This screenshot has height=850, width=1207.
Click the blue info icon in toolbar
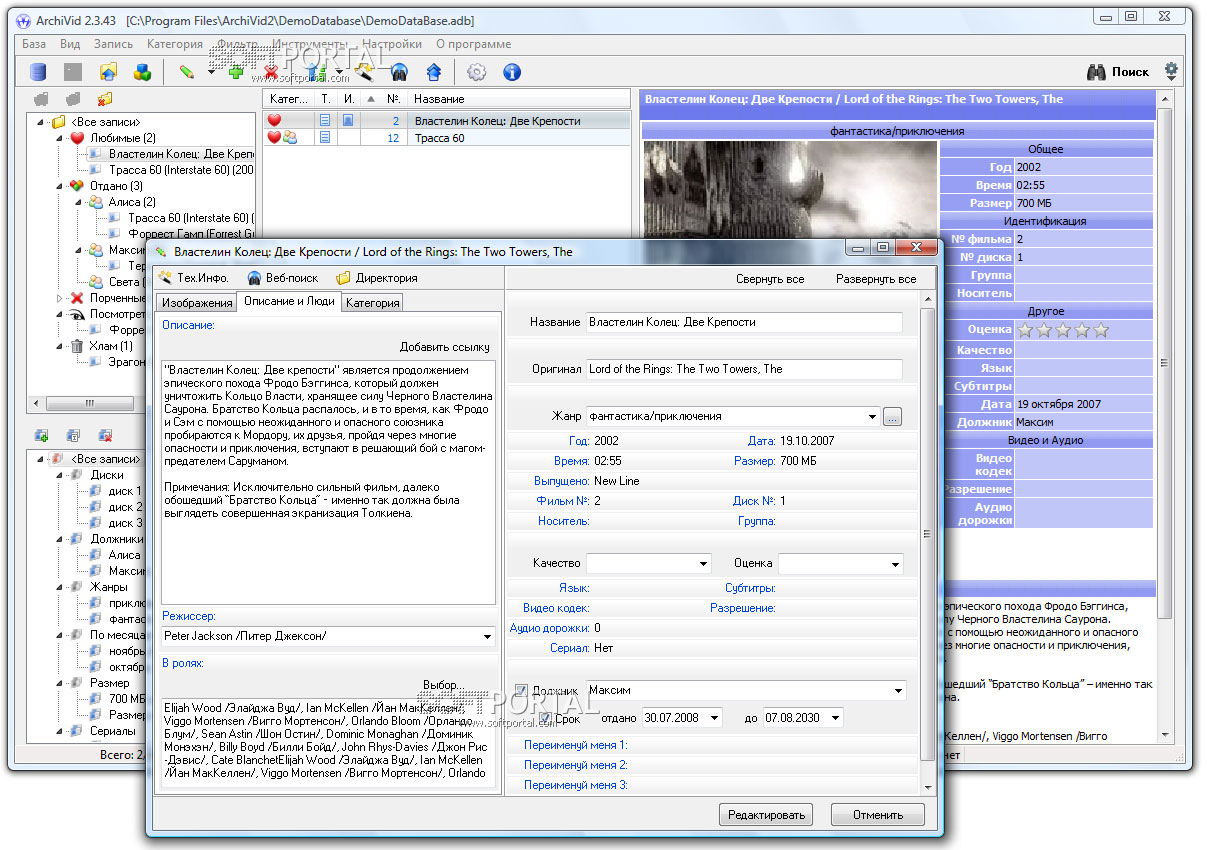[x=511, y=72]
